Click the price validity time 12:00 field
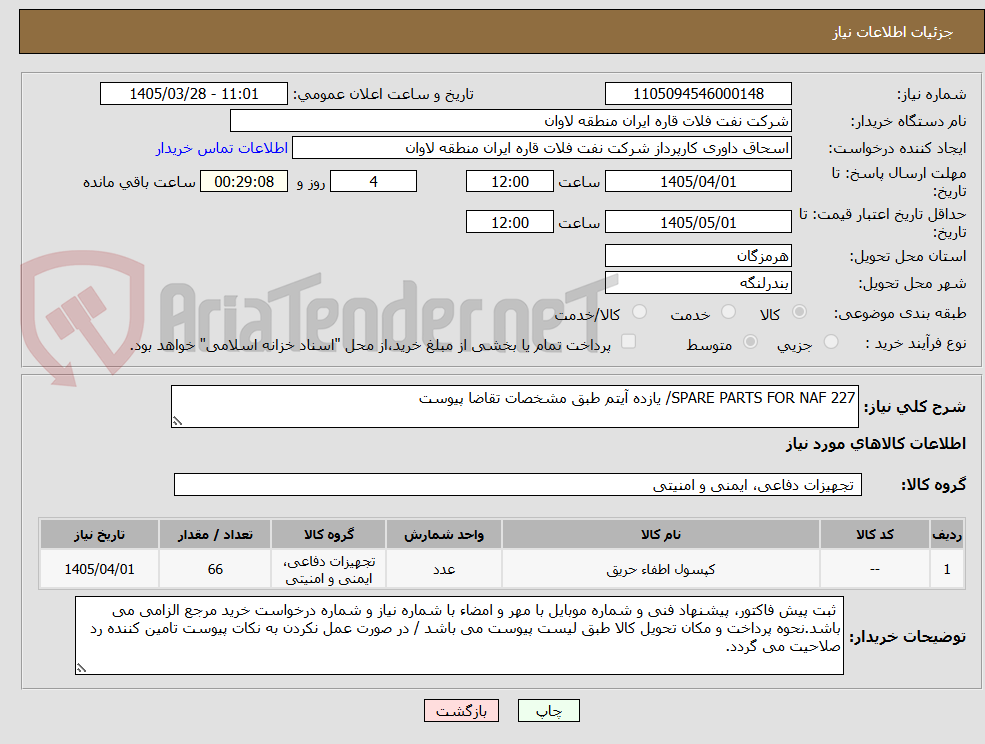The width and height of the screenshot is (985, 744). tap(509, 222)
